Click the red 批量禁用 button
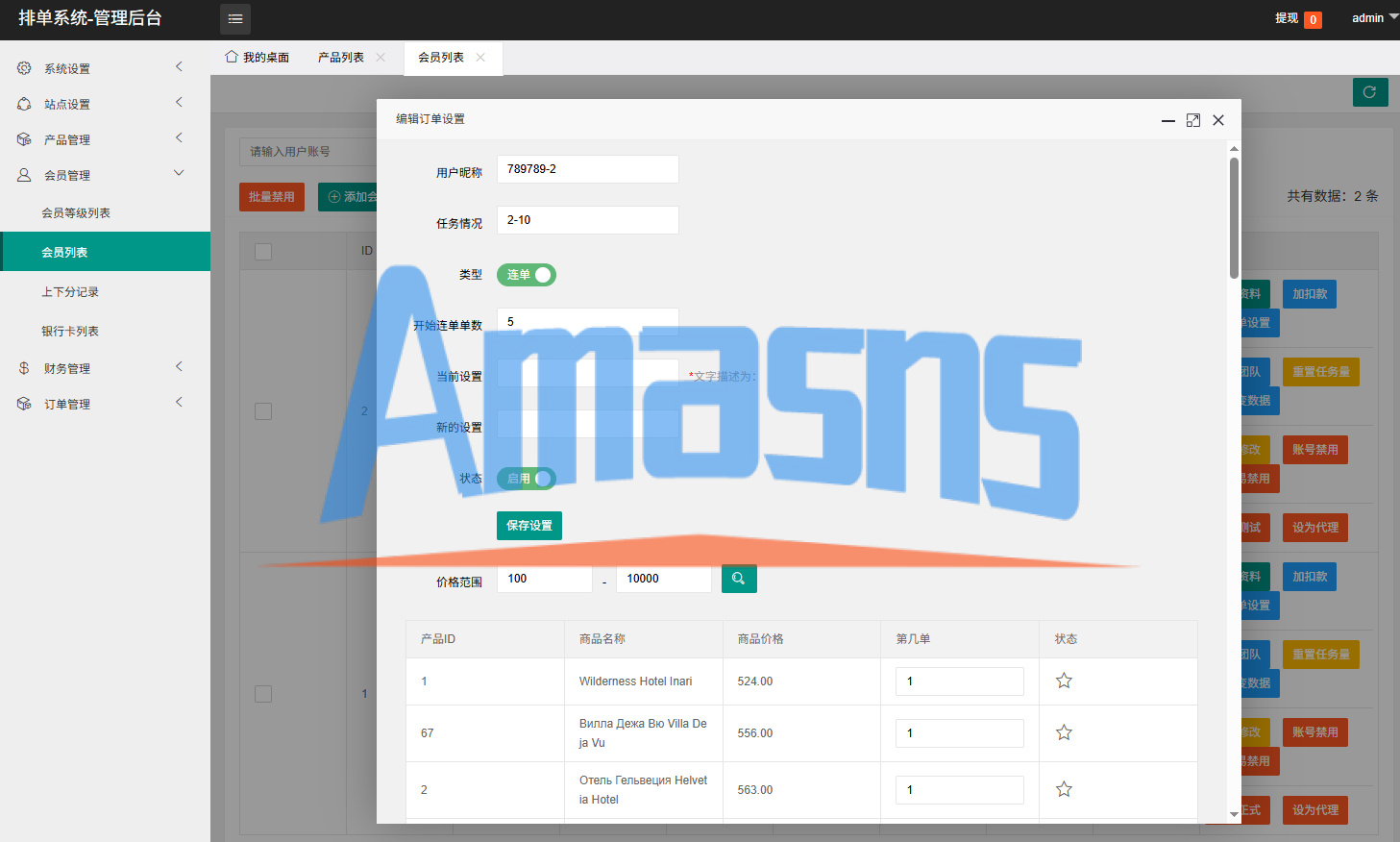 click(x=272, y=197)
